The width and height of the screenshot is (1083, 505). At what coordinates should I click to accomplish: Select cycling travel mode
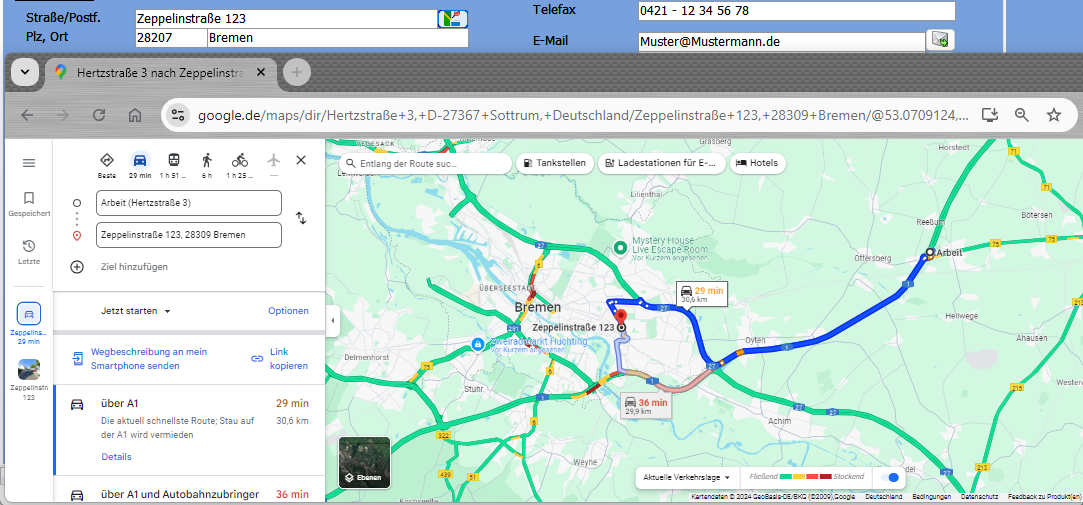pos(240,166)
